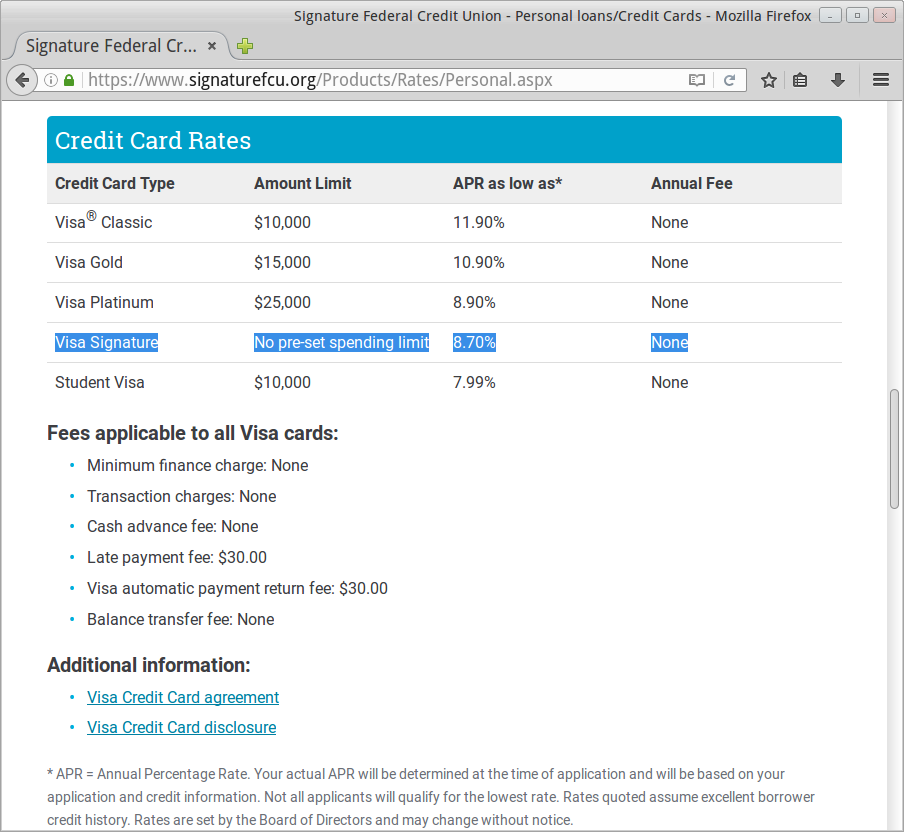The height and width of the screenshot is (832, 904).
Task: Open the downloads panel arrow
Action: (x=838, y=80)
